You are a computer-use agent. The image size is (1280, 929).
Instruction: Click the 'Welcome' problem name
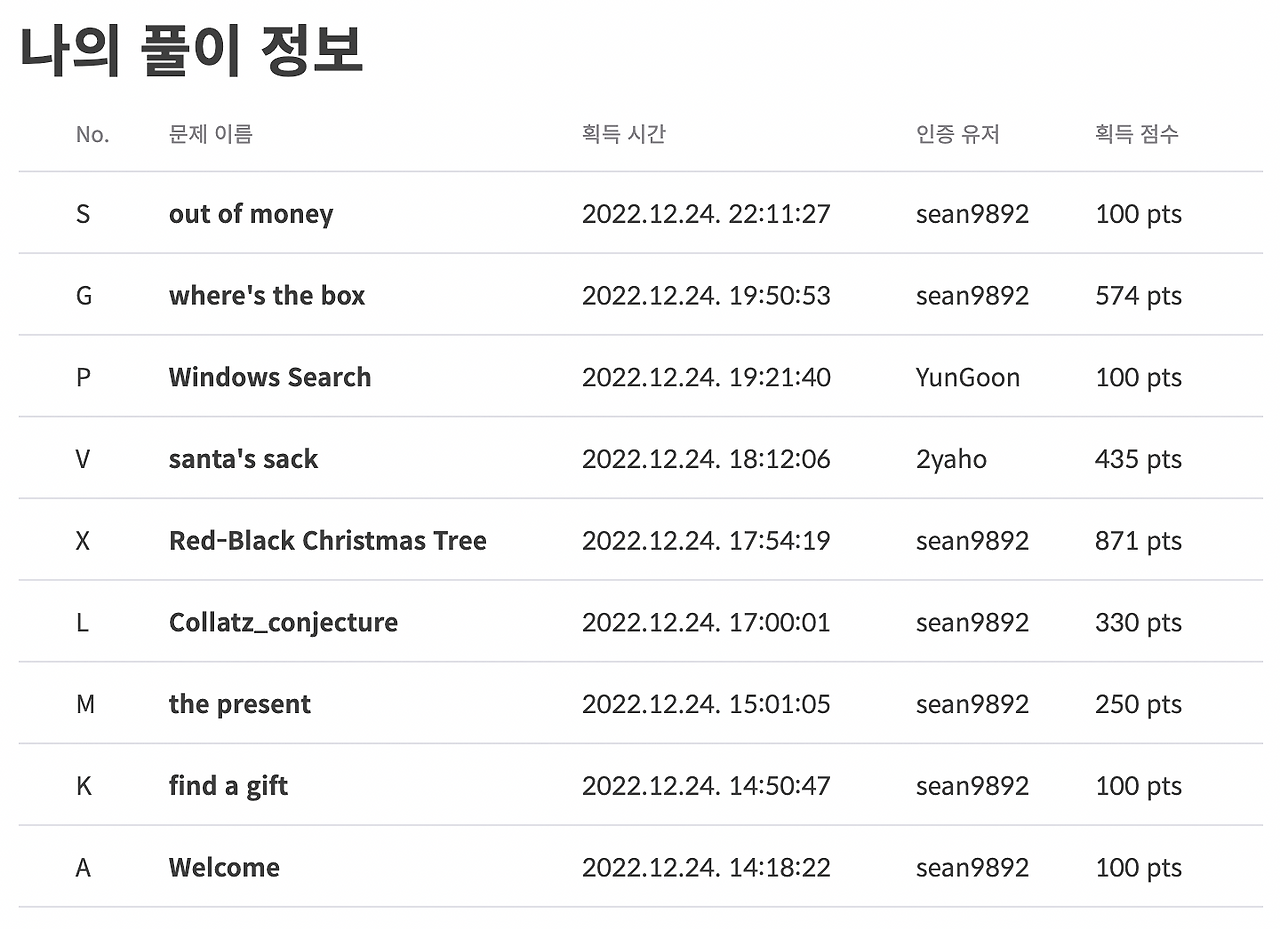coord(224,867)
